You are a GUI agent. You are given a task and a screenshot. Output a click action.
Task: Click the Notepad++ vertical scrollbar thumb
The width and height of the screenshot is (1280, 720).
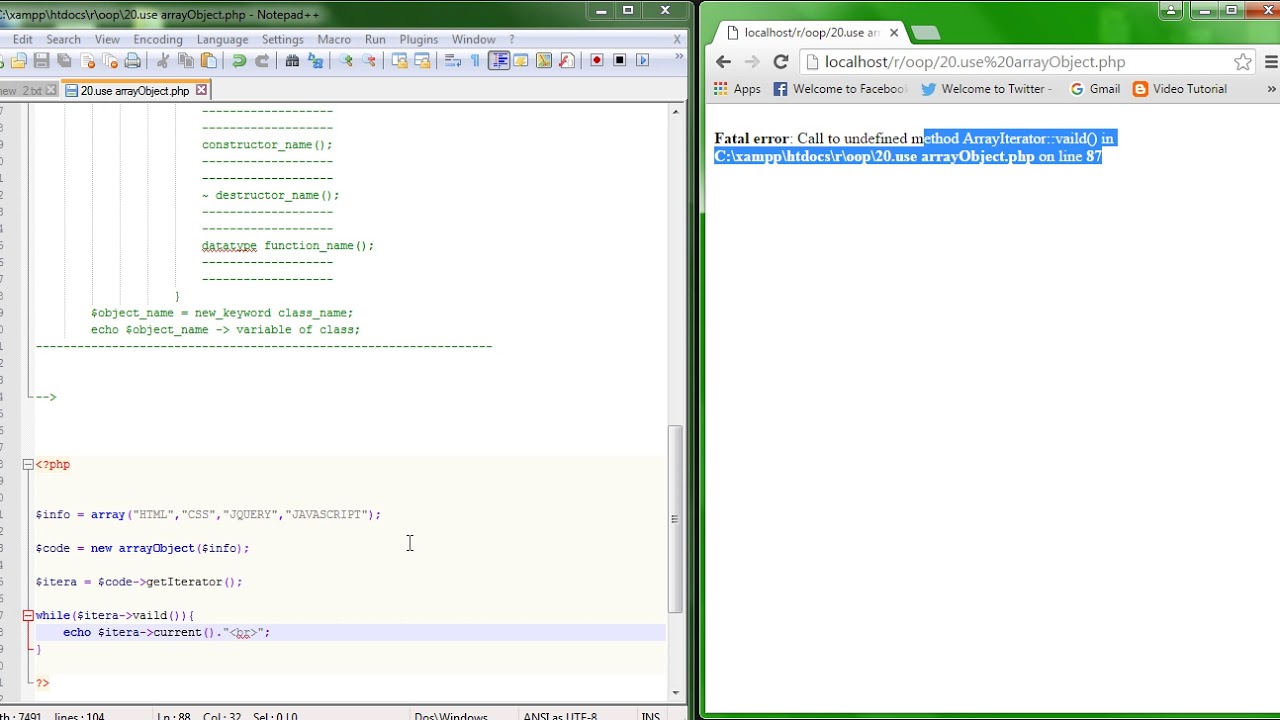pos(676,519)
